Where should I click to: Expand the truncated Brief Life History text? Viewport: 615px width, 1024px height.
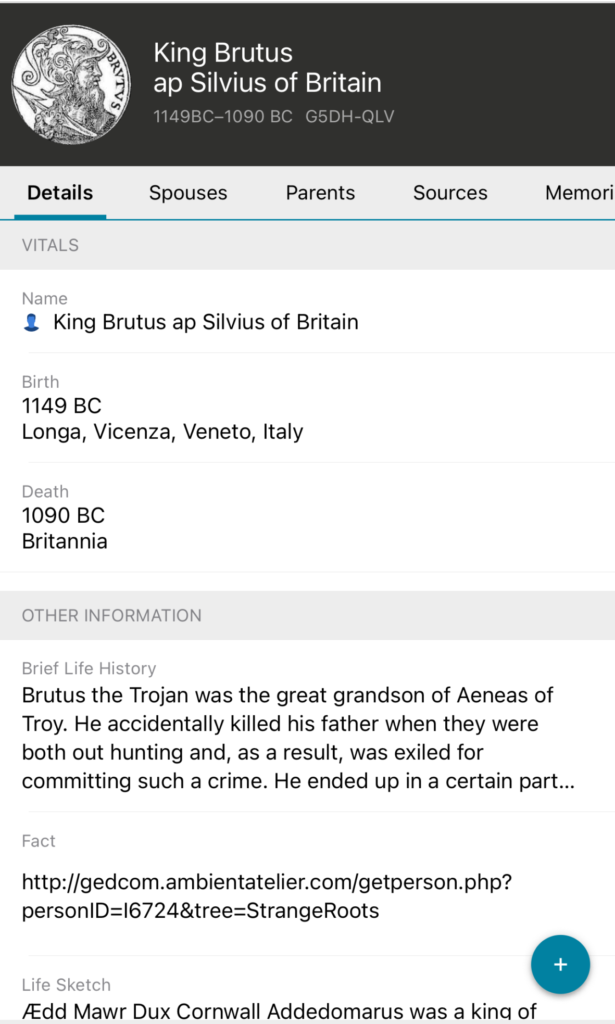[x=298, y=738]
